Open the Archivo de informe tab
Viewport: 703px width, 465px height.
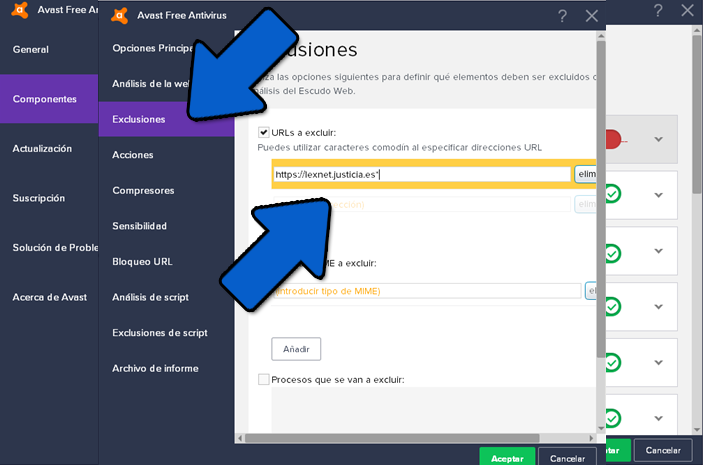point(155,368)
